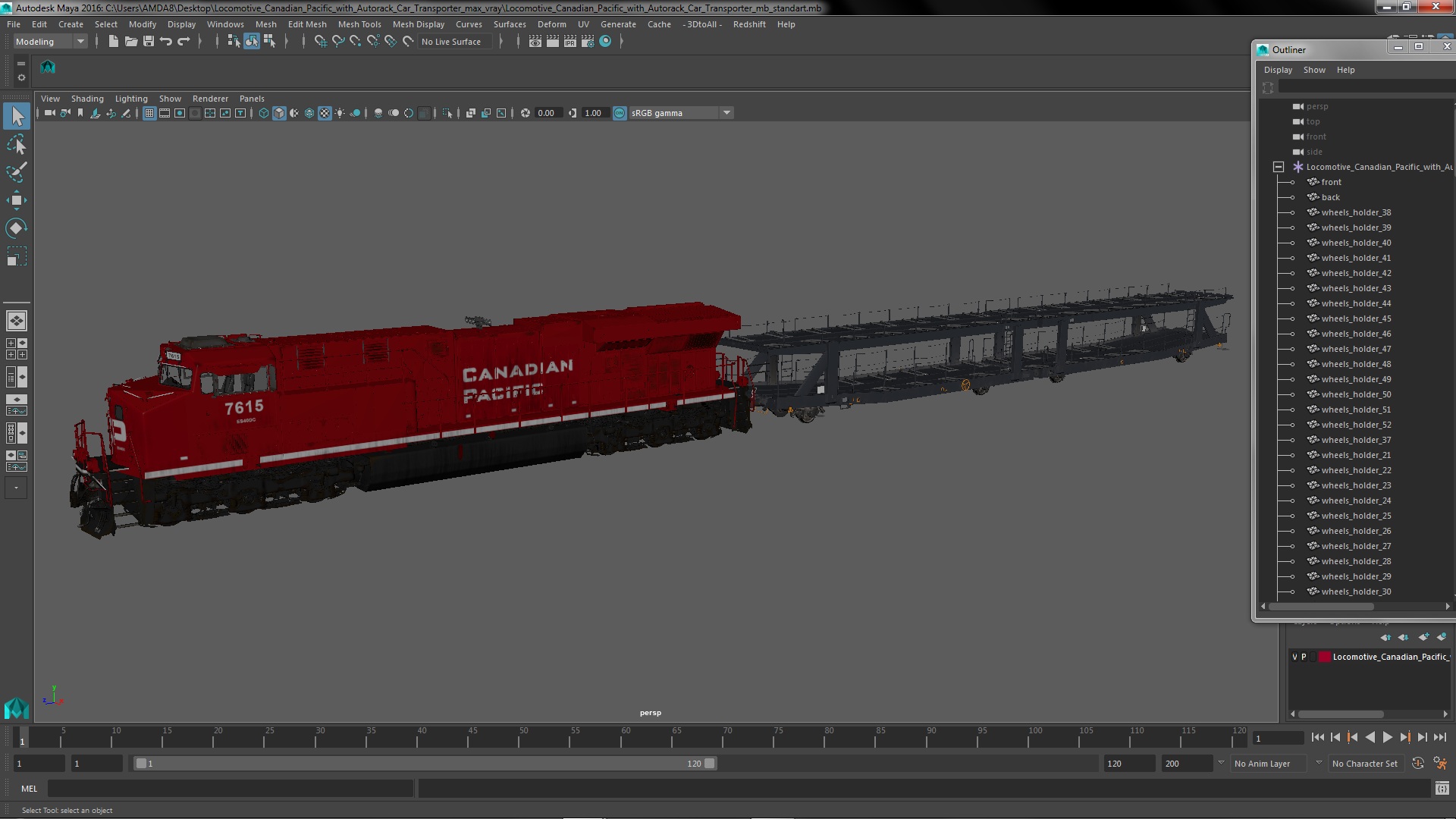Select the Scale tool
This screenshot has height=819, width=1456.
16,256
